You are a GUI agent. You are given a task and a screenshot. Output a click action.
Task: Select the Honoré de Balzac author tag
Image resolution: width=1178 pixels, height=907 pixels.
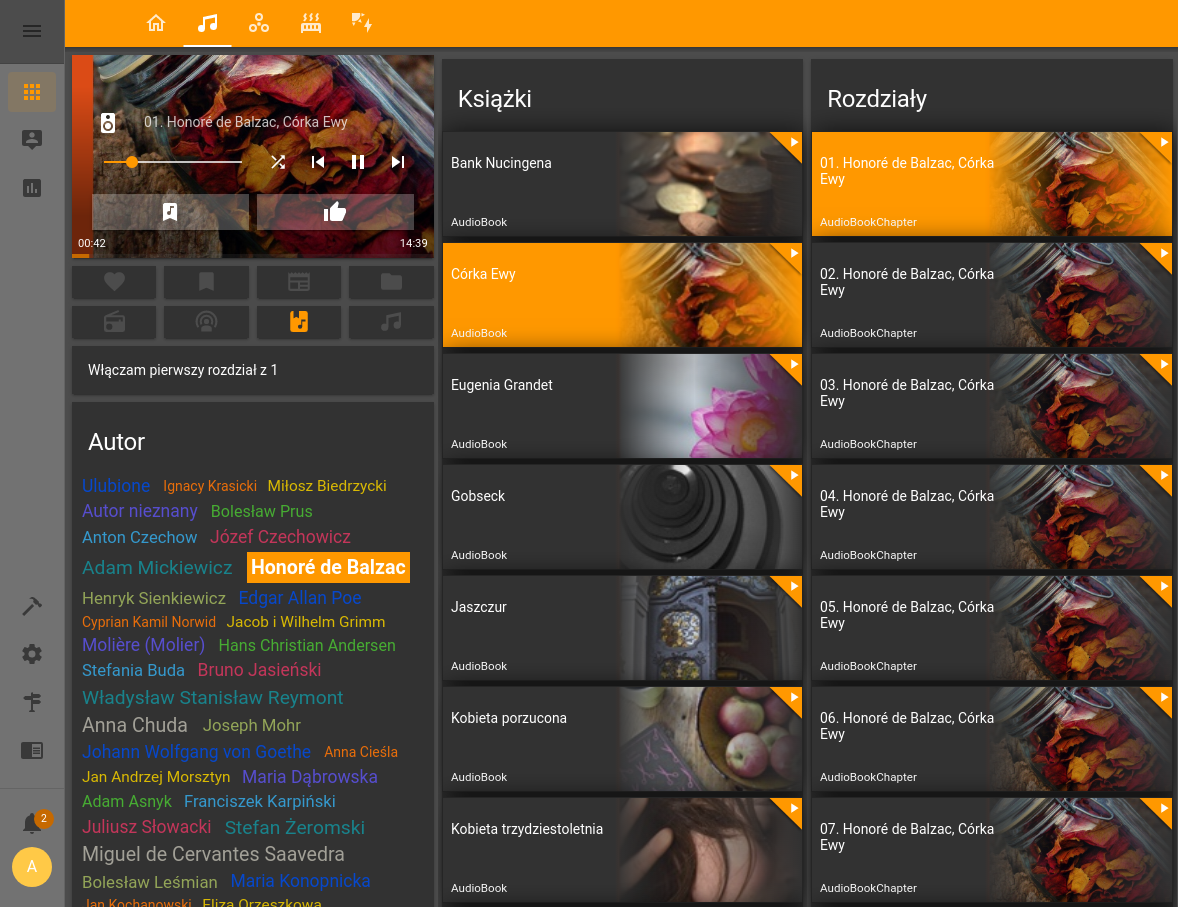click(x=328, y=567)
